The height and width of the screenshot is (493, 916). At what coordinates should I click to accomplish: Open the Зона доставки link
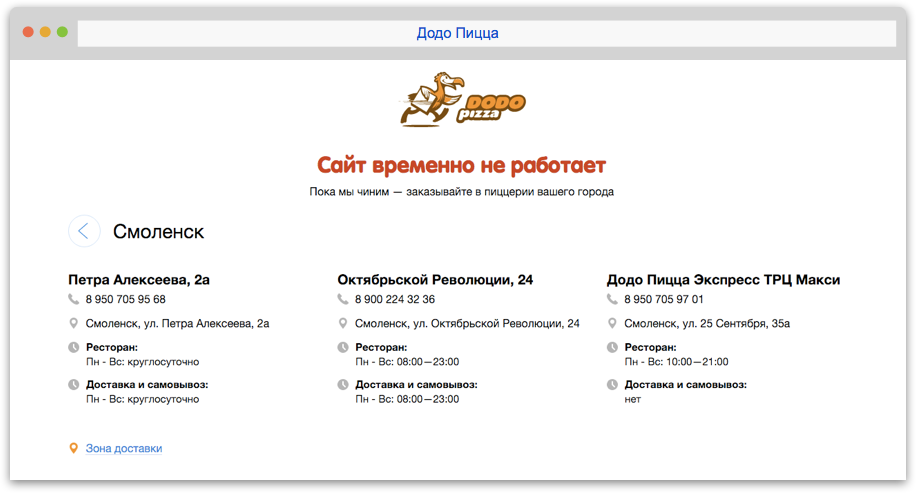[x=124, y=448]
